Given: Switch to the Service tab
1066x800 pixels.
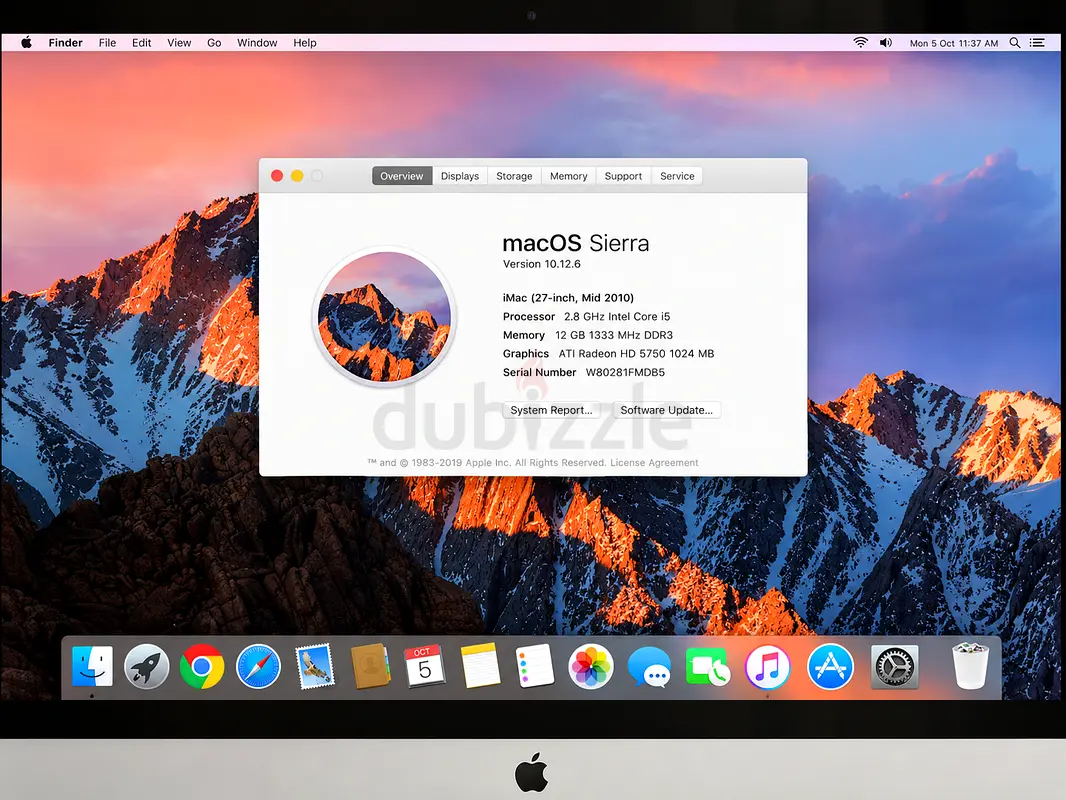Looking at the screenshot, I should tap(677, 176).
